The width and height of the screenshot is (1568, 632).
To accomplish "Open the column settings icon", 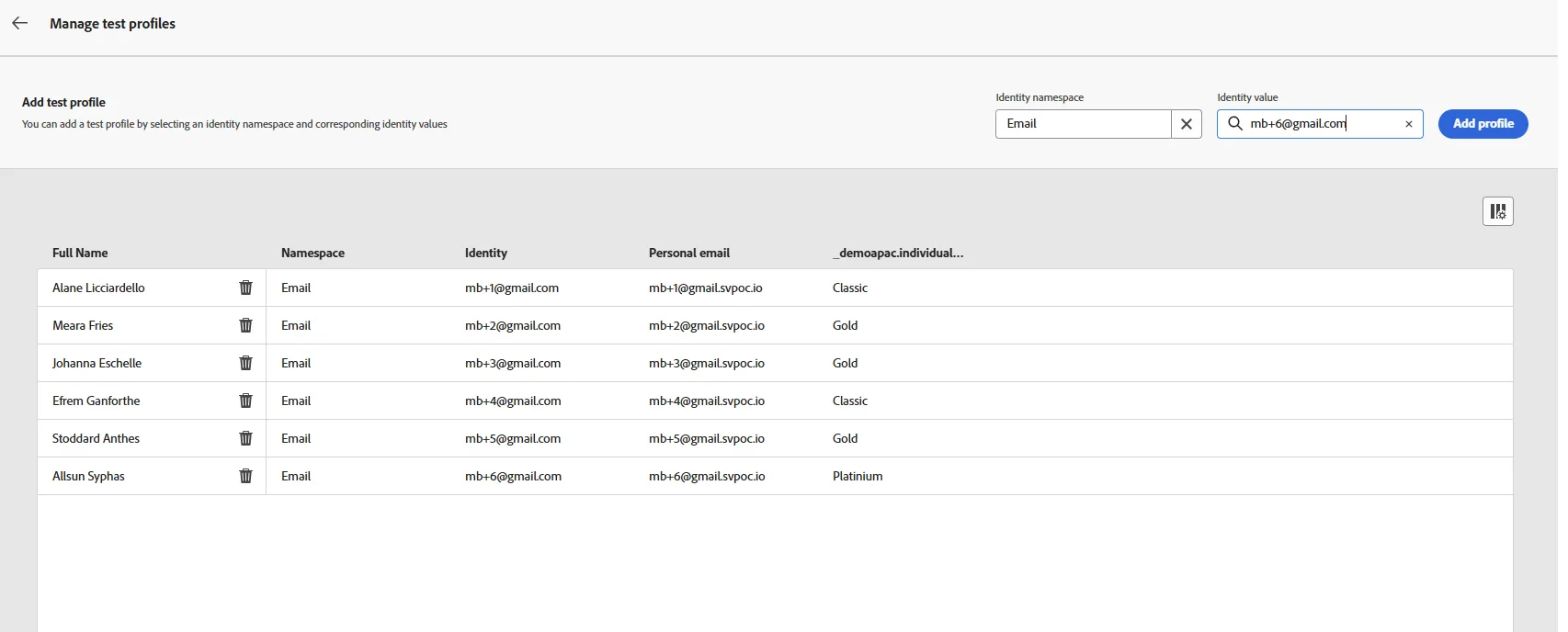I will tap(1497, 211).
